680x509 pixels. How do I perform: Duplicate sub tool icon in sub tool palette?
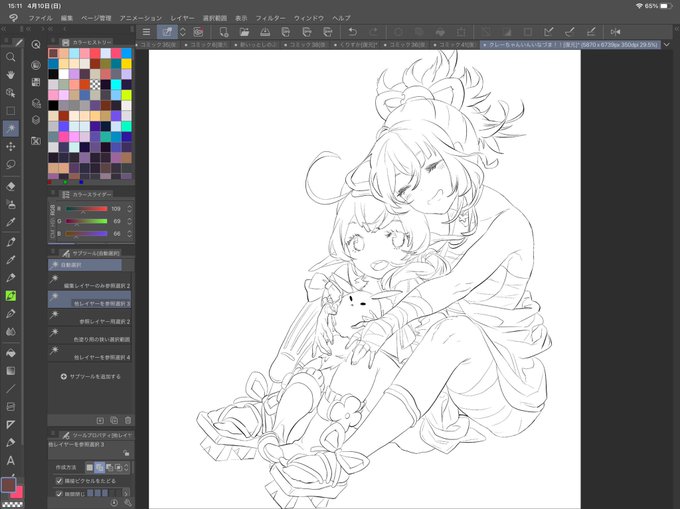(x=114, y=421)
